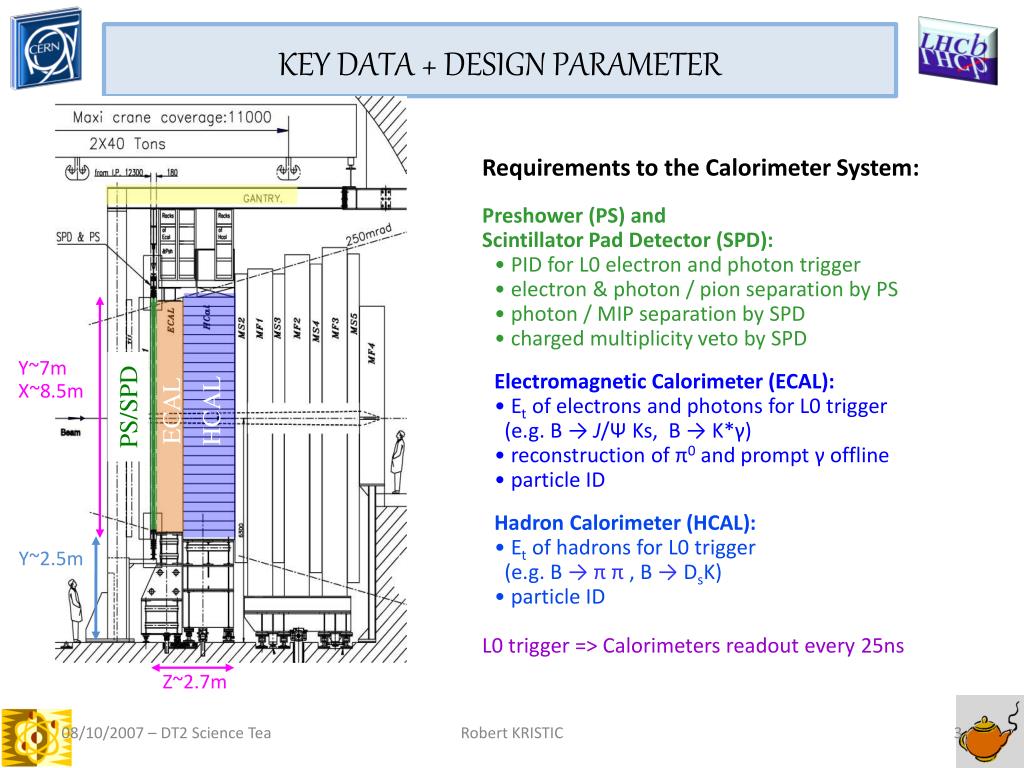Click bullet Et of electrons and photons

[691, 406]
